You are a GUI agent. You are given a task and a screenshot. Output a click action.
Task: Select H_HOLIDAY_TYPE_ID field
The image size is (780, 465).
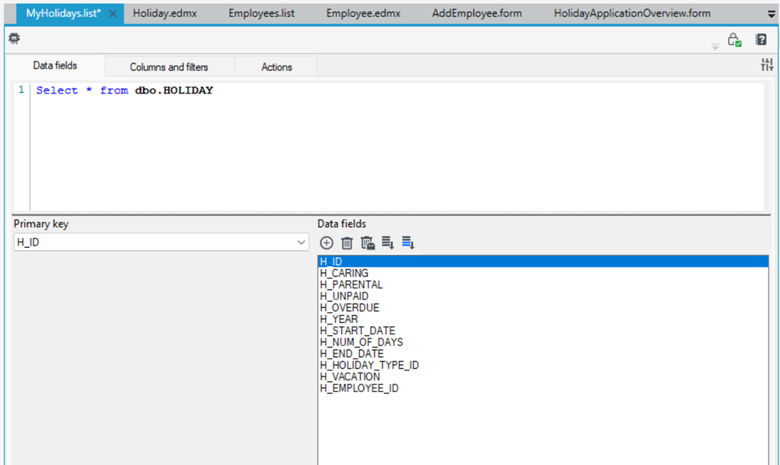543,365
